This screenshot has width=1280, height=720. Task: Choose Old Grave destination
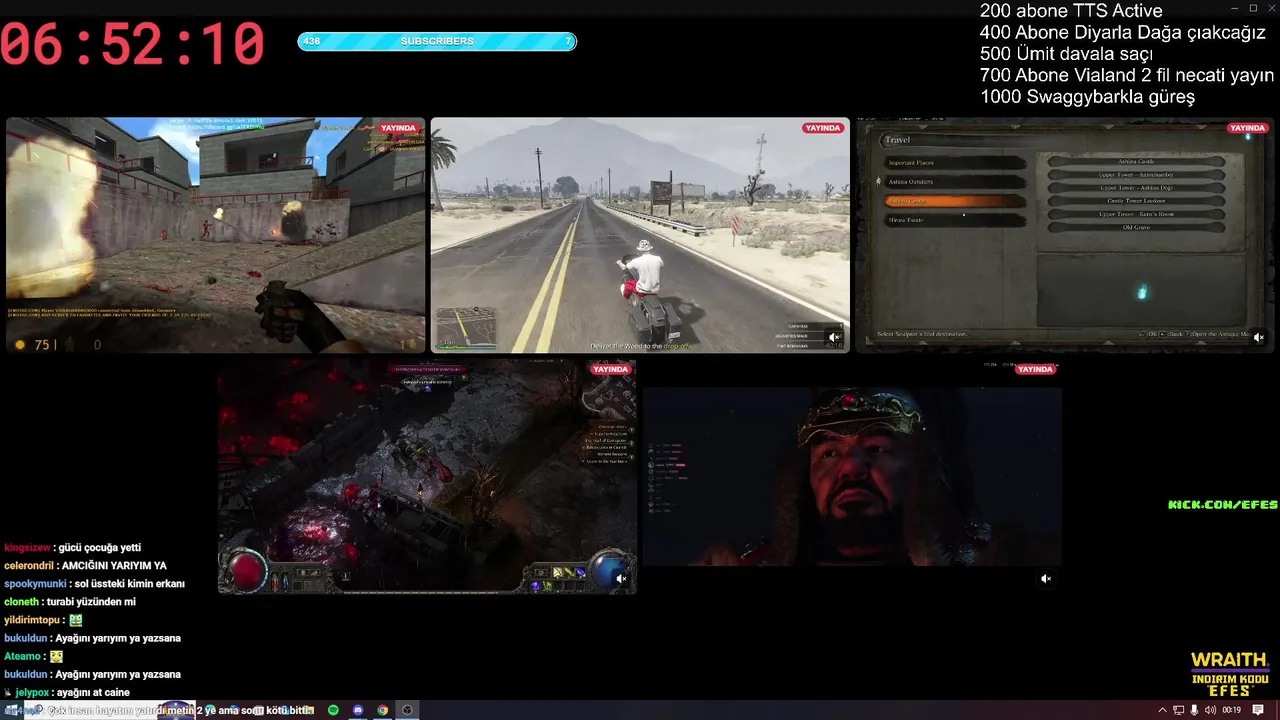[x=1136, y=227]
